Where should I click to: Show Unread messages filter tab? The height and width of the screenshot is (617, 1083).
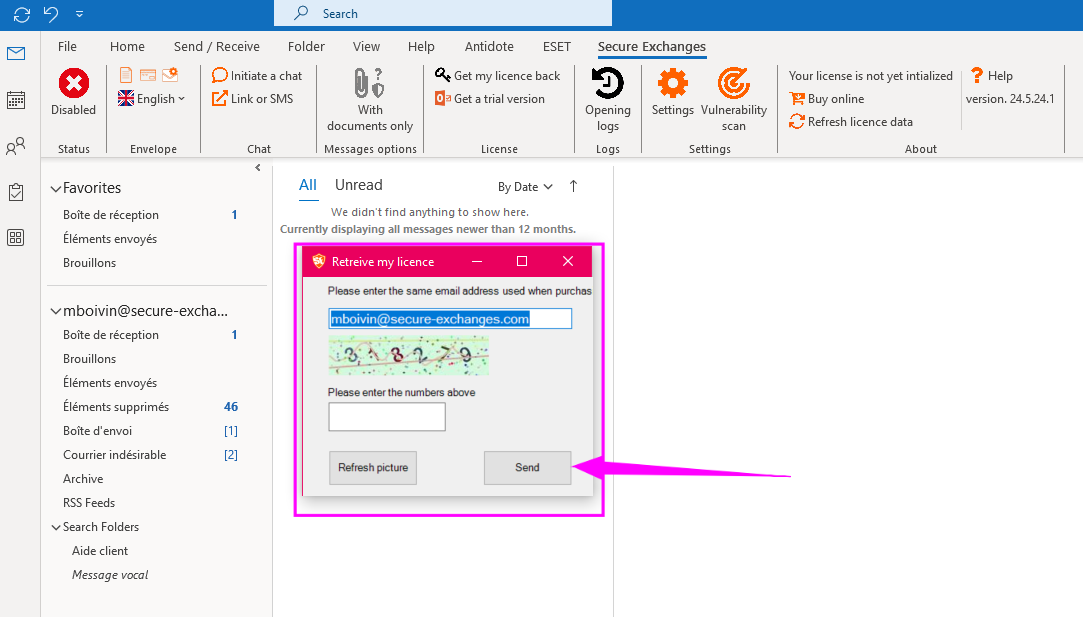(x=358, y=185)
